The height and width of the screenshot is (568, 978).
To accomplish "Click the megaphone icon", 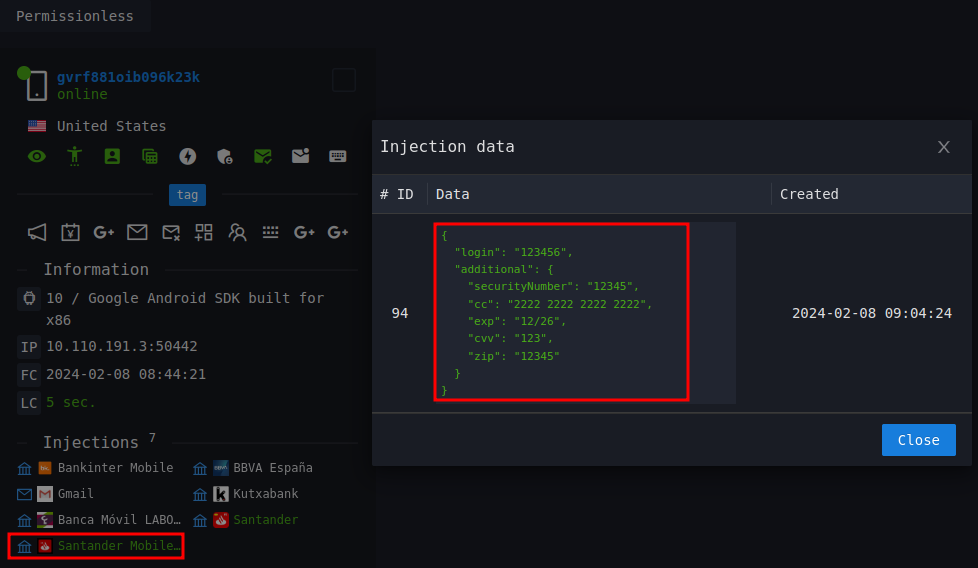I will (37, 233).
